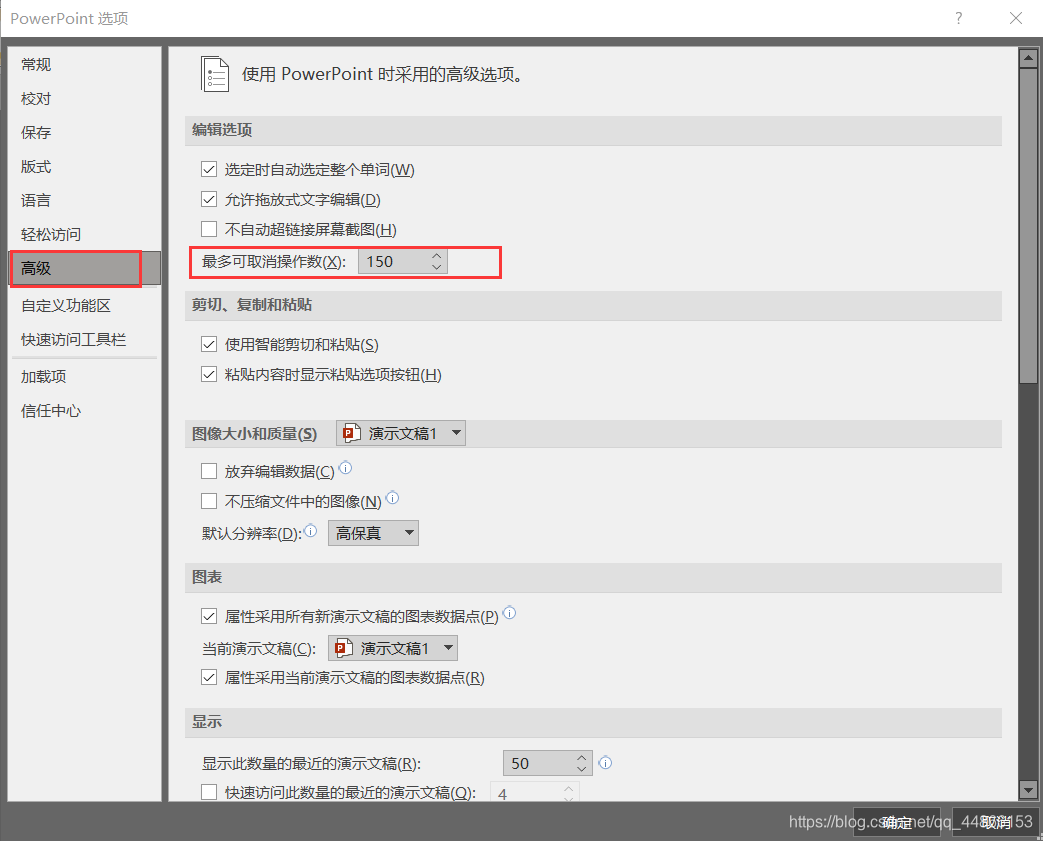The width and height of the screenshot is (1043, 841).
Task: Enable 不压缩文件中的图像 checkbox
Action: (x=209, y=500)
